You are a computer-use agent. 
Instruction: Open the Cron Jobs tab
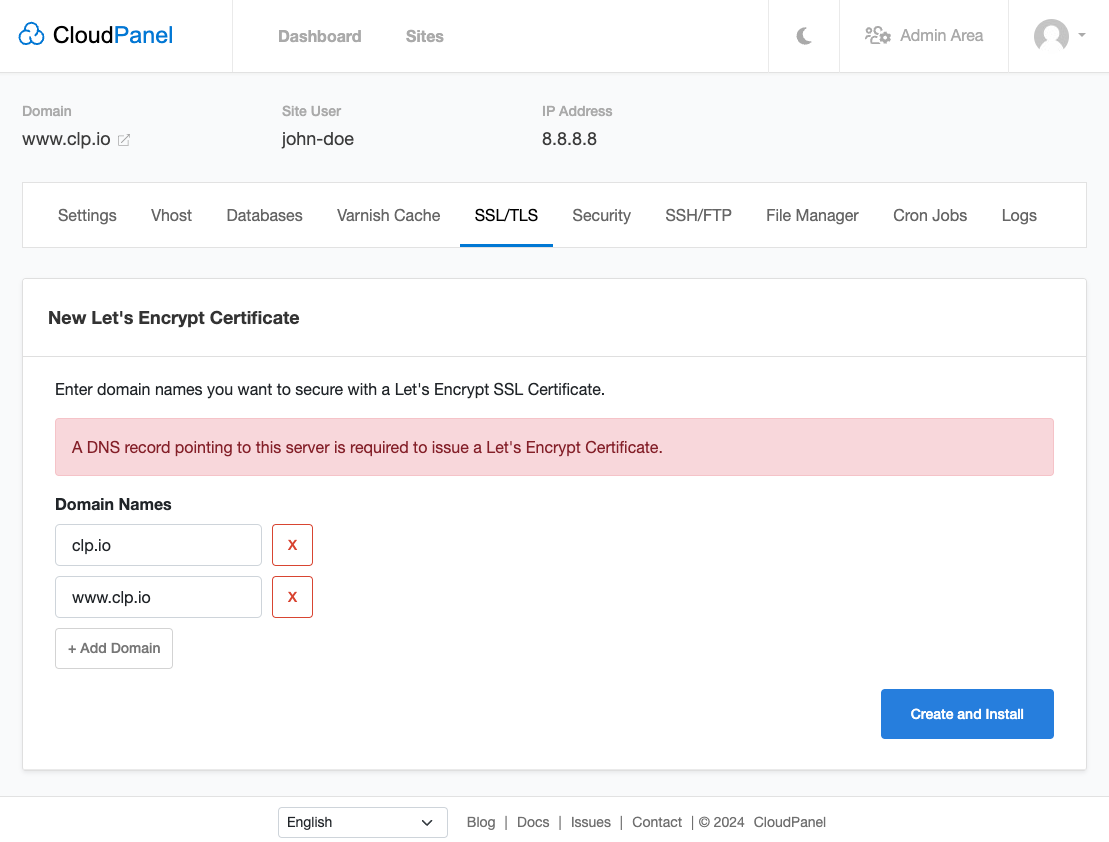click(929, 215)
